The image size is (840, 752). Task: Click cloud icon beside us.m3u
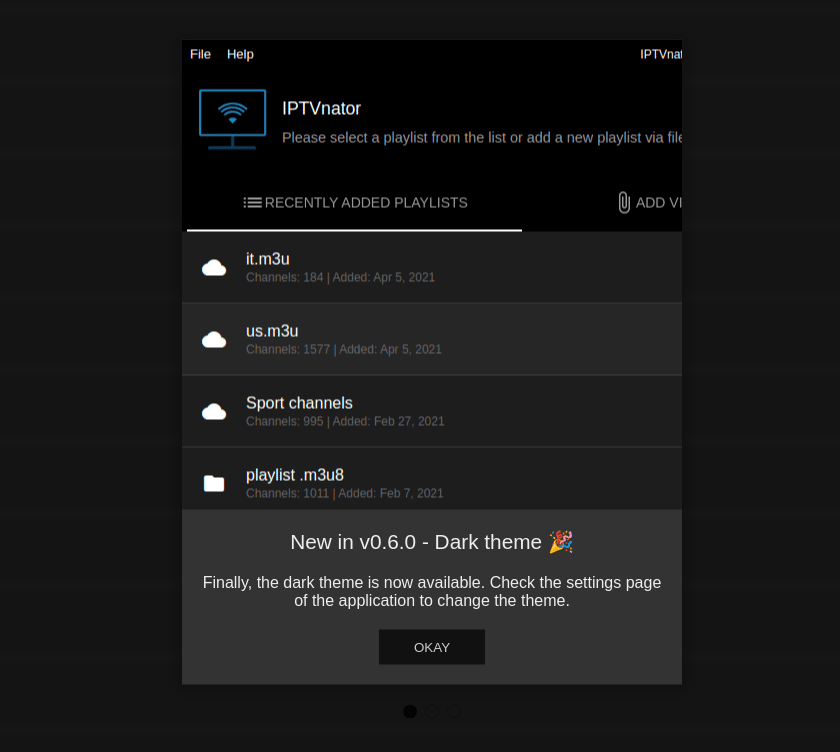click(214, 340)
